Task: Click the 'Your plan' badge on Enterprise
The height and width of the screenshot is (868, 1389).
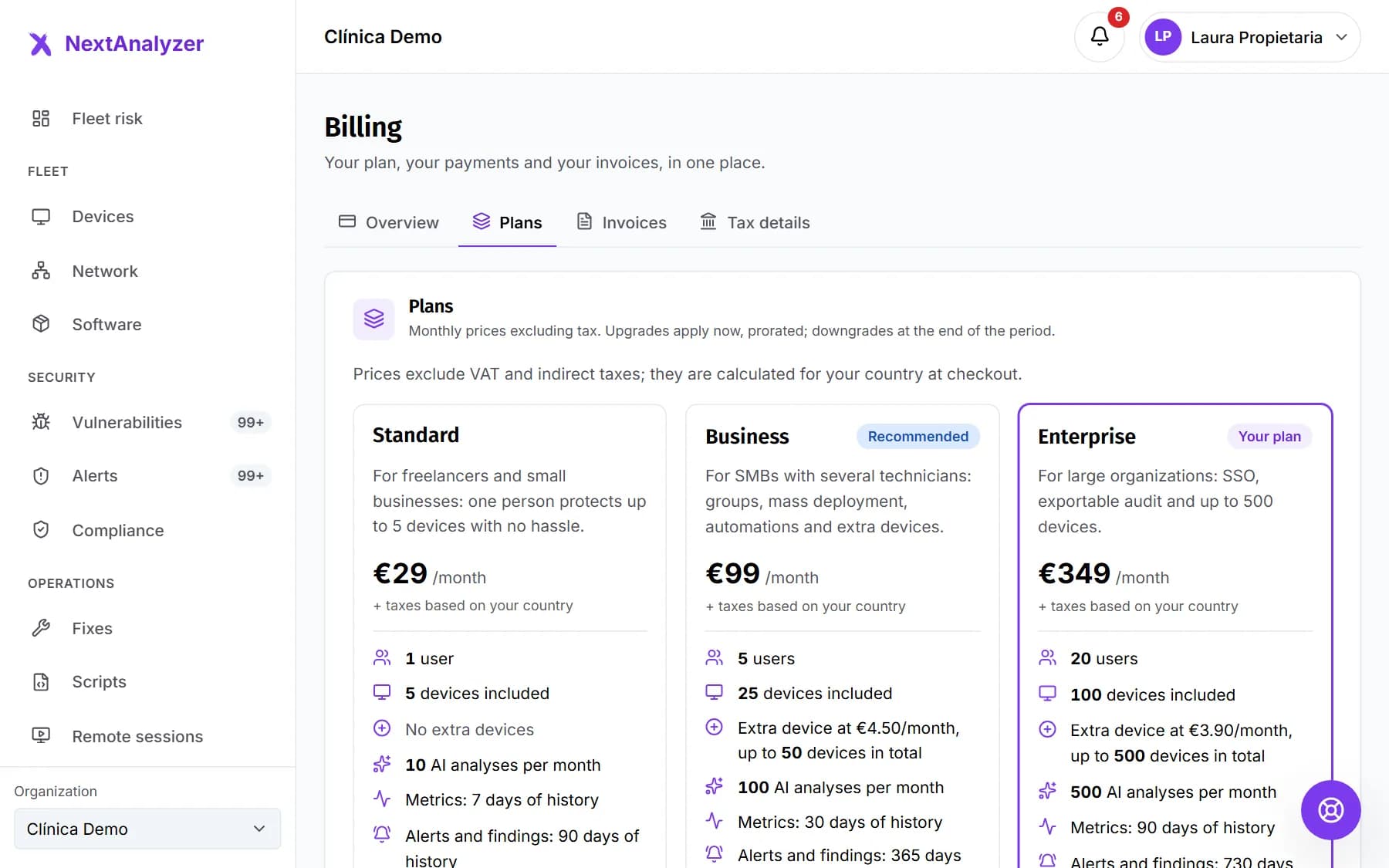Action: (1269, 436)
